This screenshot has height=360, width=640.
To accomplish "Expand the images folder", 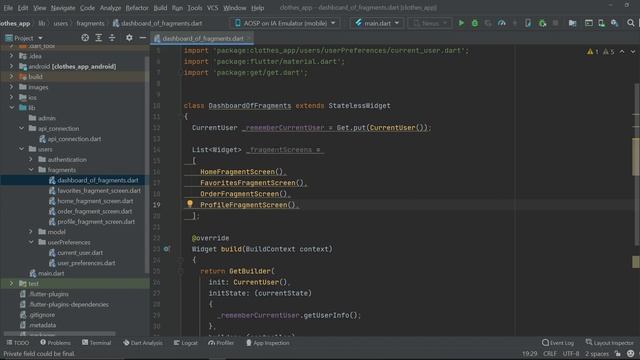I will pos(11,87).
